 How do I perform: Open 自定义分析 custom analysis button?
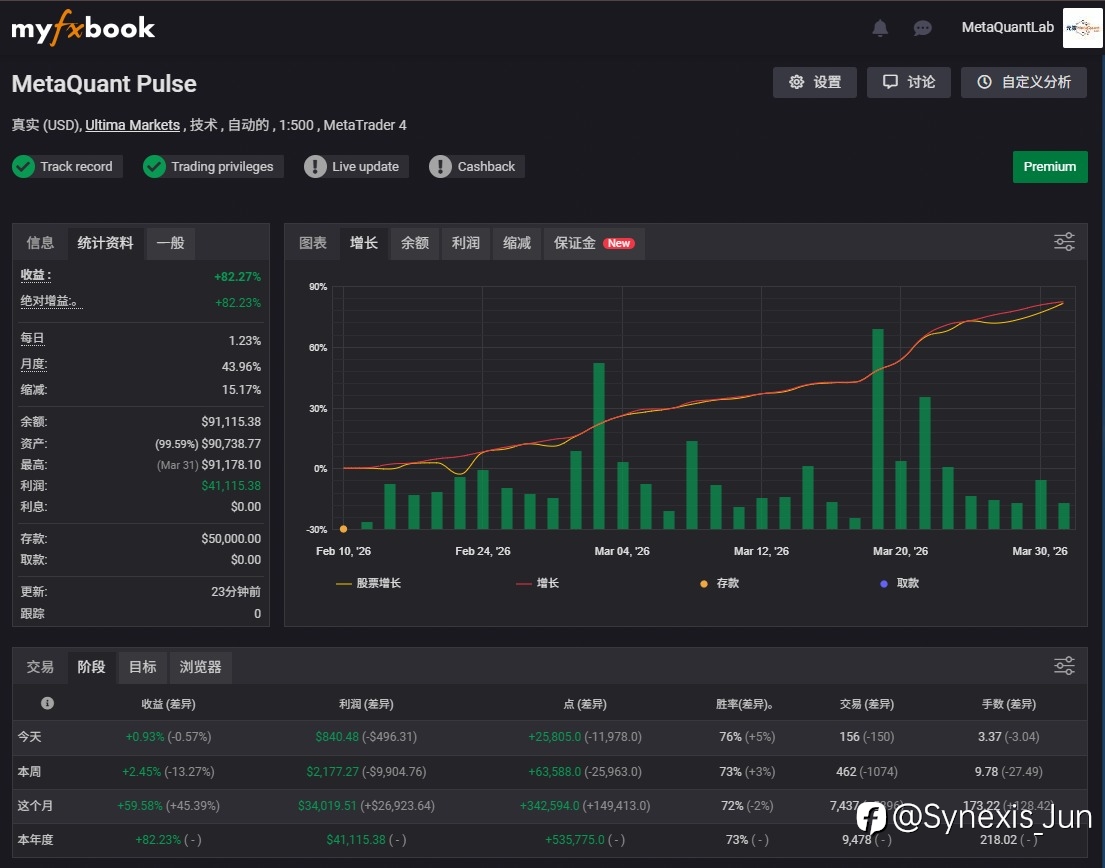(1023, 82)
